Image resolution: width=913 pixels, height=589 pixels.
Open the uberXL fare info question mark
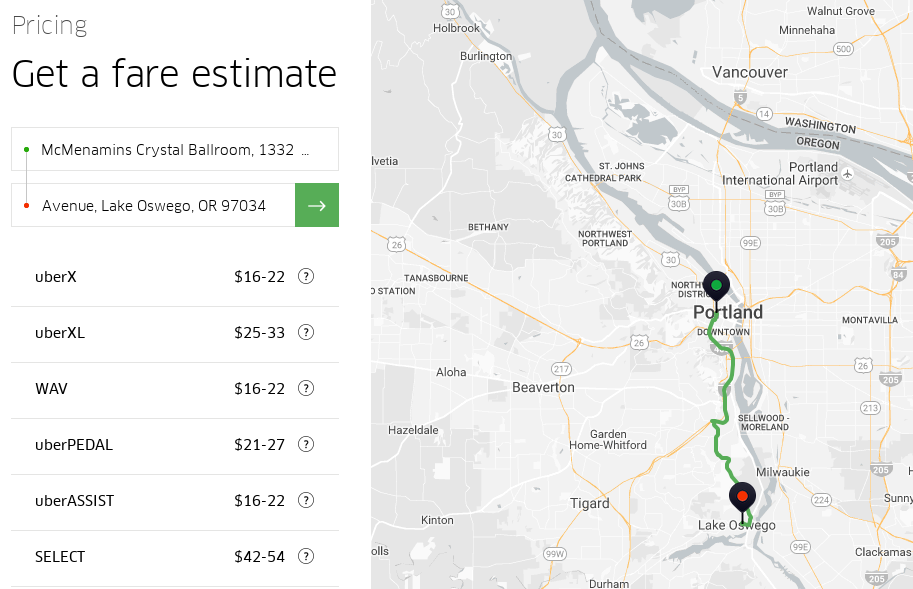306,332
